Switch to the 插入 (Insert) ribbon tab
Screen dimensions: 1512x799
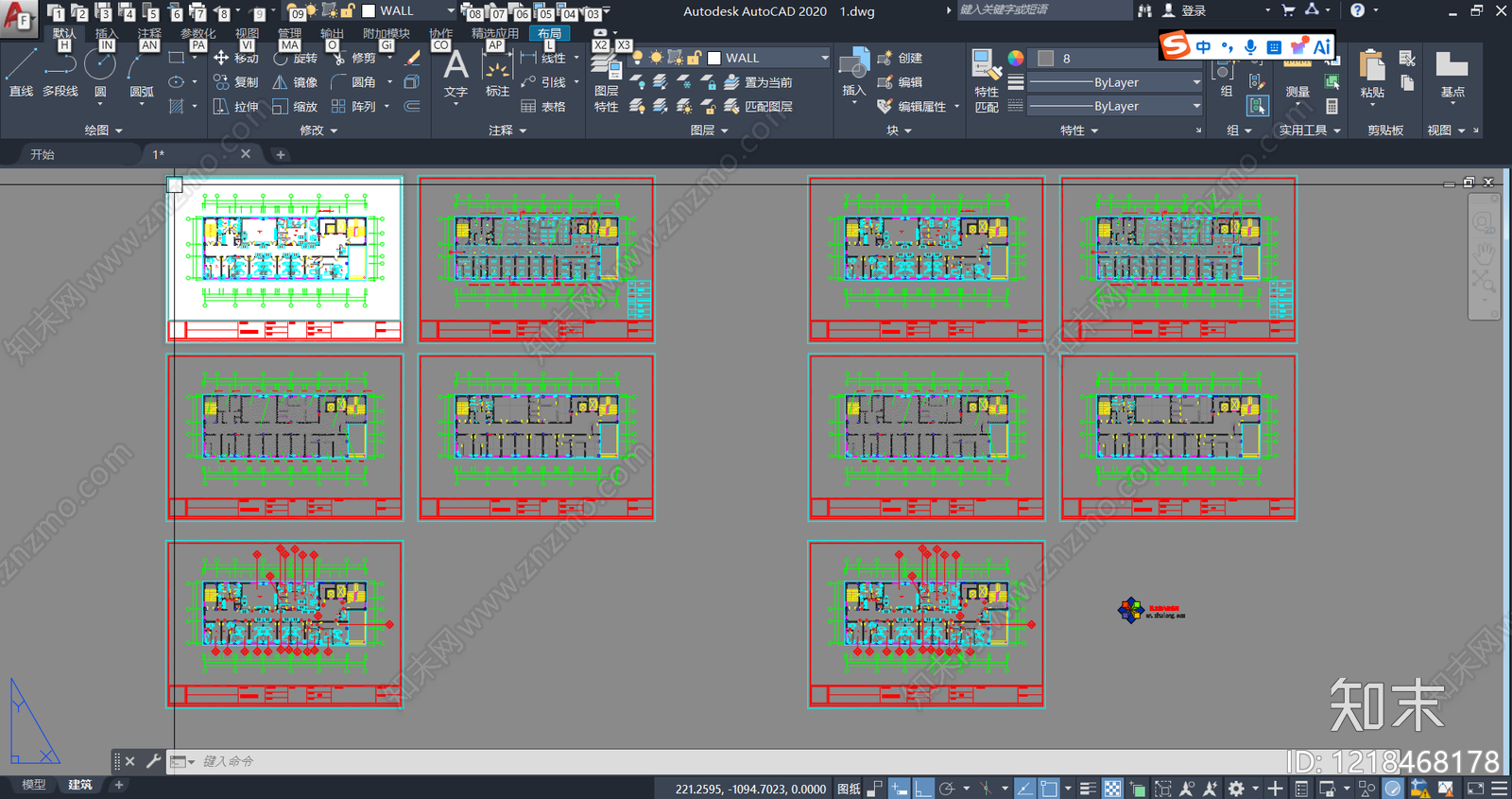click(107, 33)
